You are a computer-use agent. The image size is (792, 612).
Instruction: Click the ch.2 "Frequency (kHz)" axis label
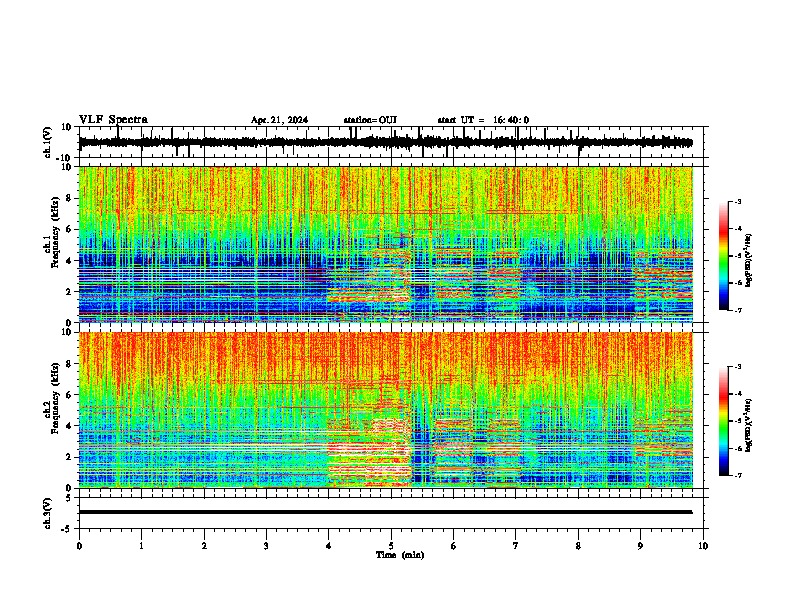(55, 398)
